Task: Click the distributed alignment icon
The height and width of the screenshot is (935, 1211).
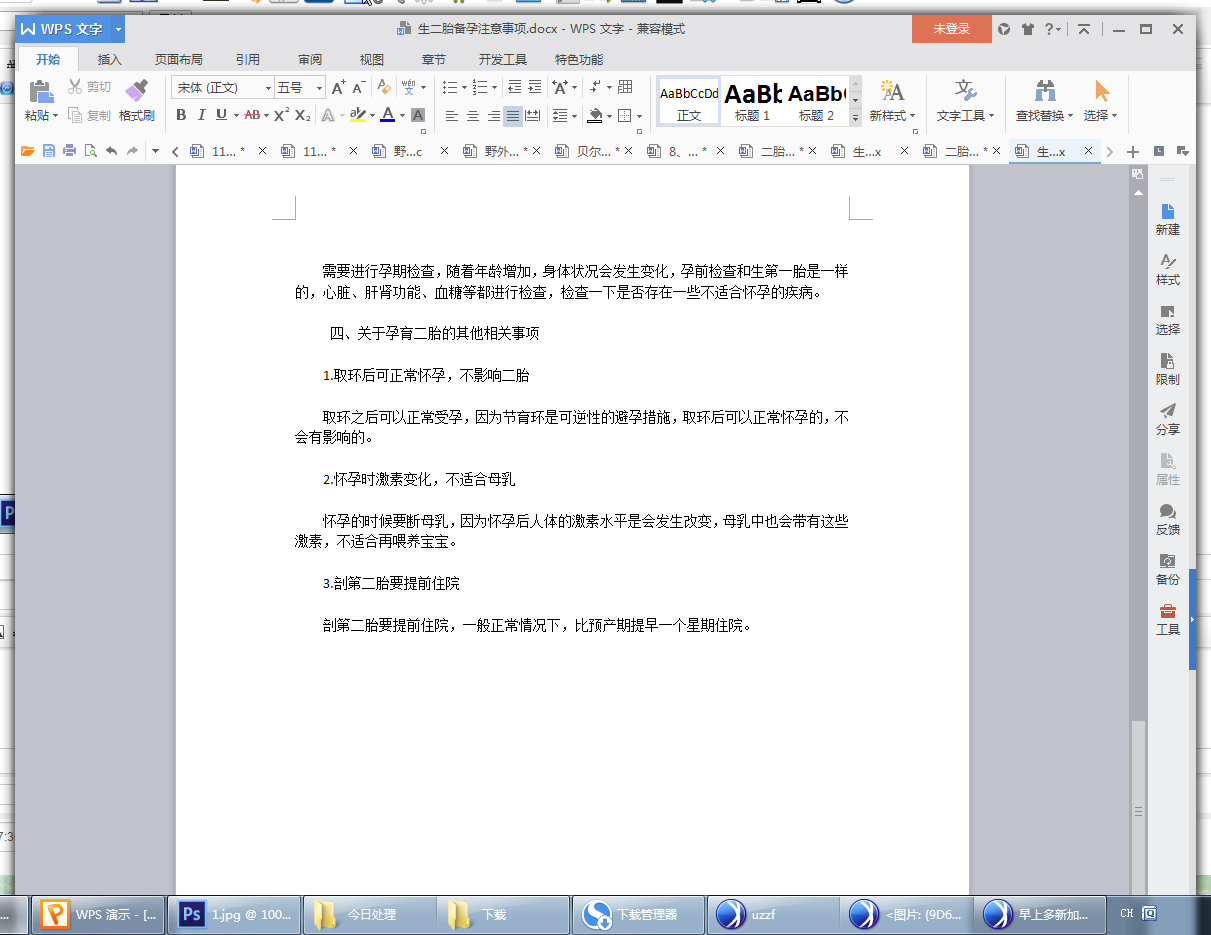Action: pyautogui.click(x=533, y=116)
